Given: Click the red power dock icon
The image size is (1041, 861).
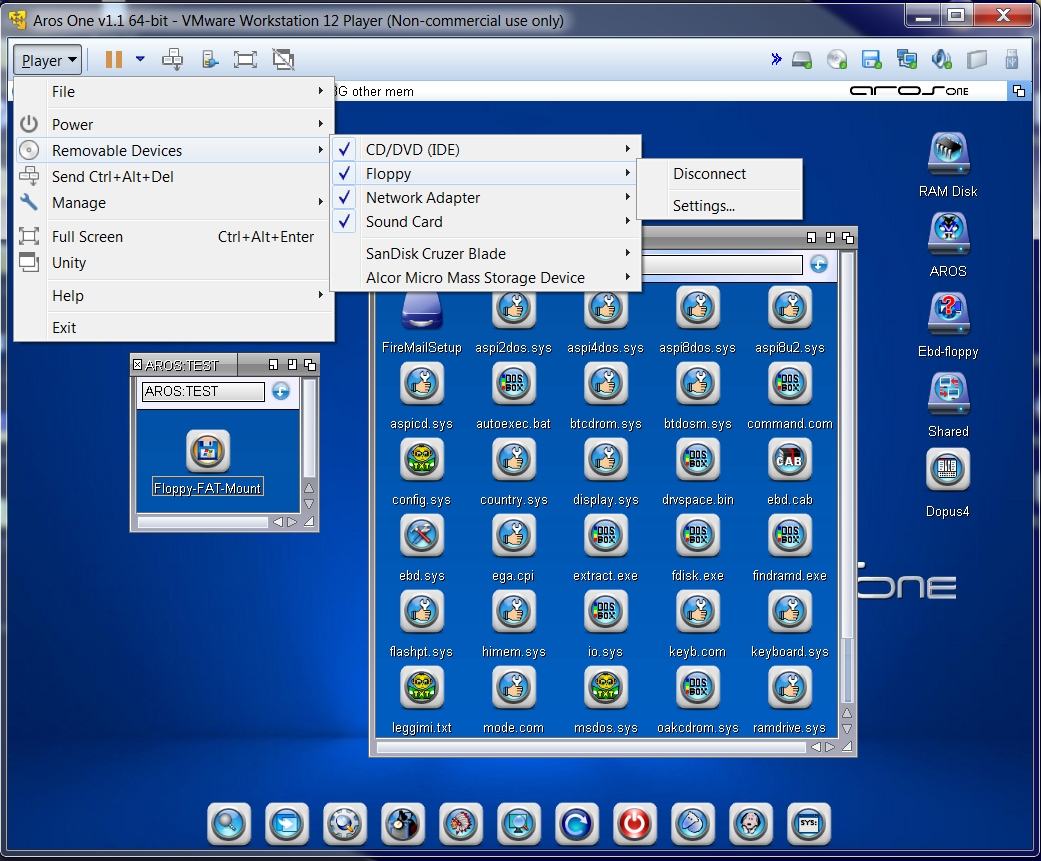Looking at the screenshot, I should [x=634, y=824].
